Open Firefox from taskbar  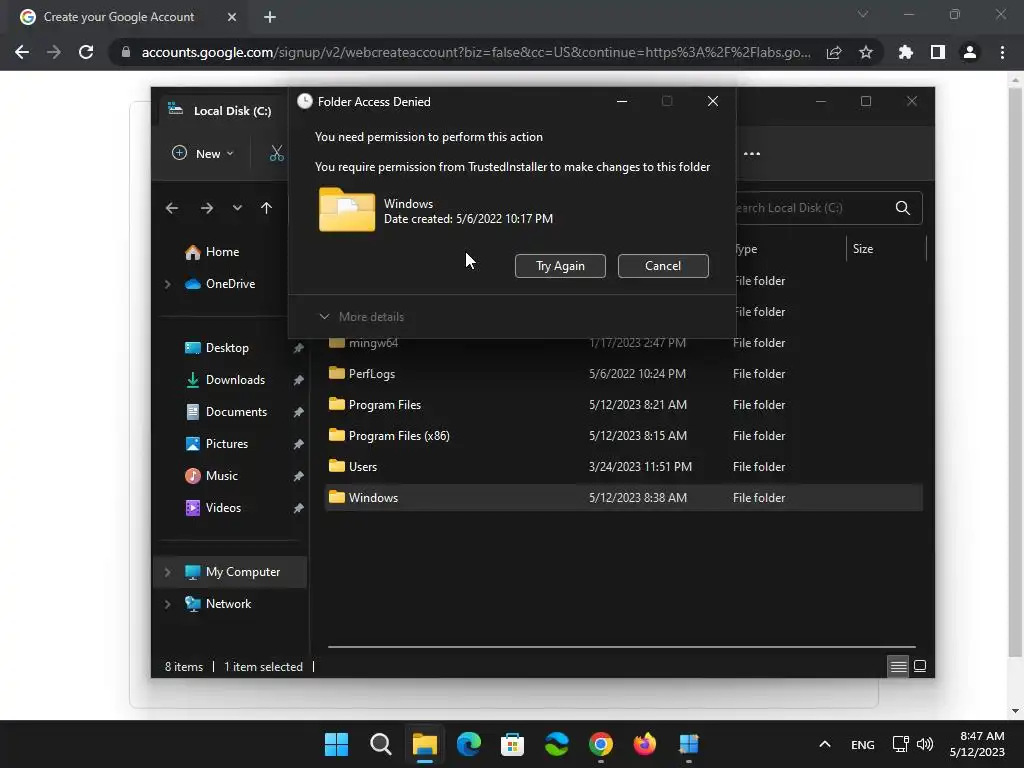coord(645,744)
